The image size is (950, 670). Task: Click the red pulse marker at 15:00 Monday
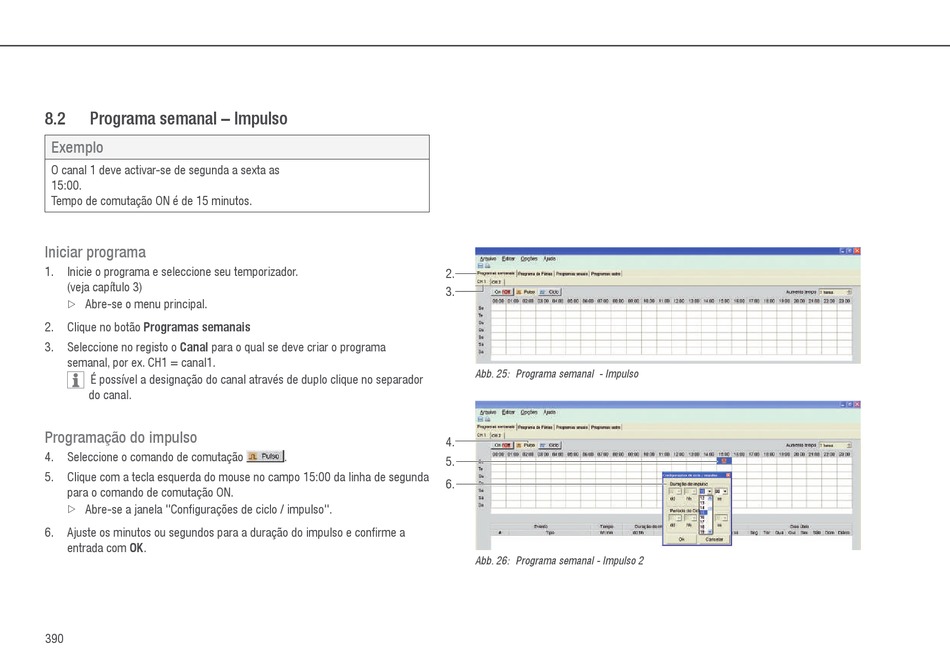(723, 461)
